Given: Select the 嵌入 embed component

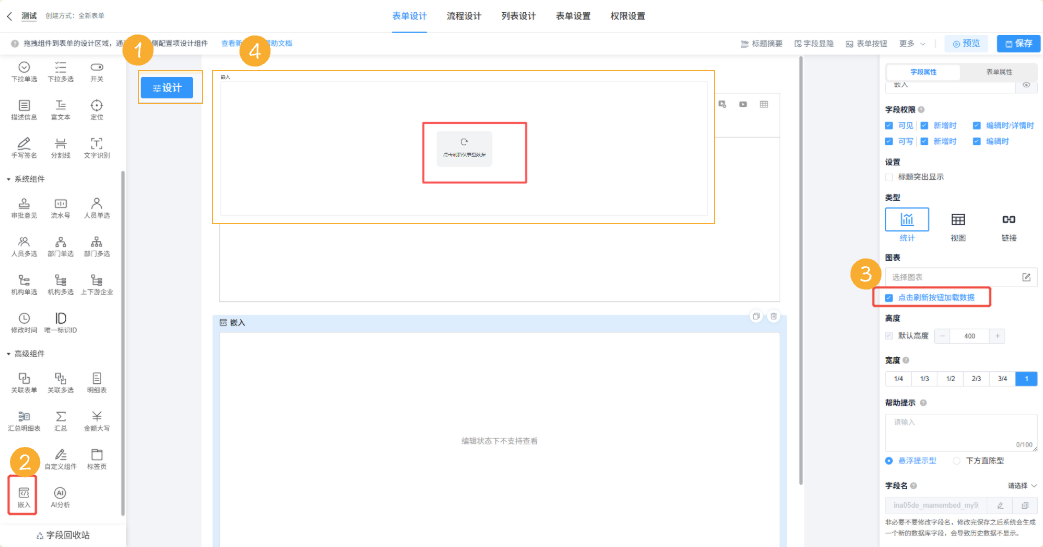Looking at the screenshot, I should tap(24, 495).
